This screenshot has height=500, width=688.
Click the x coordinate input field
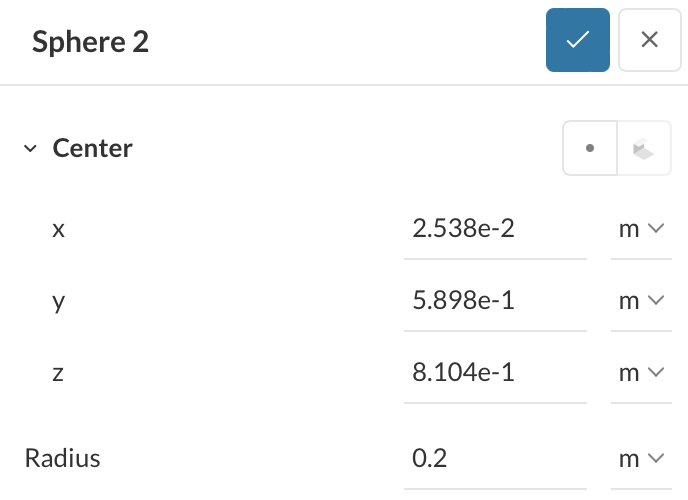495,229
